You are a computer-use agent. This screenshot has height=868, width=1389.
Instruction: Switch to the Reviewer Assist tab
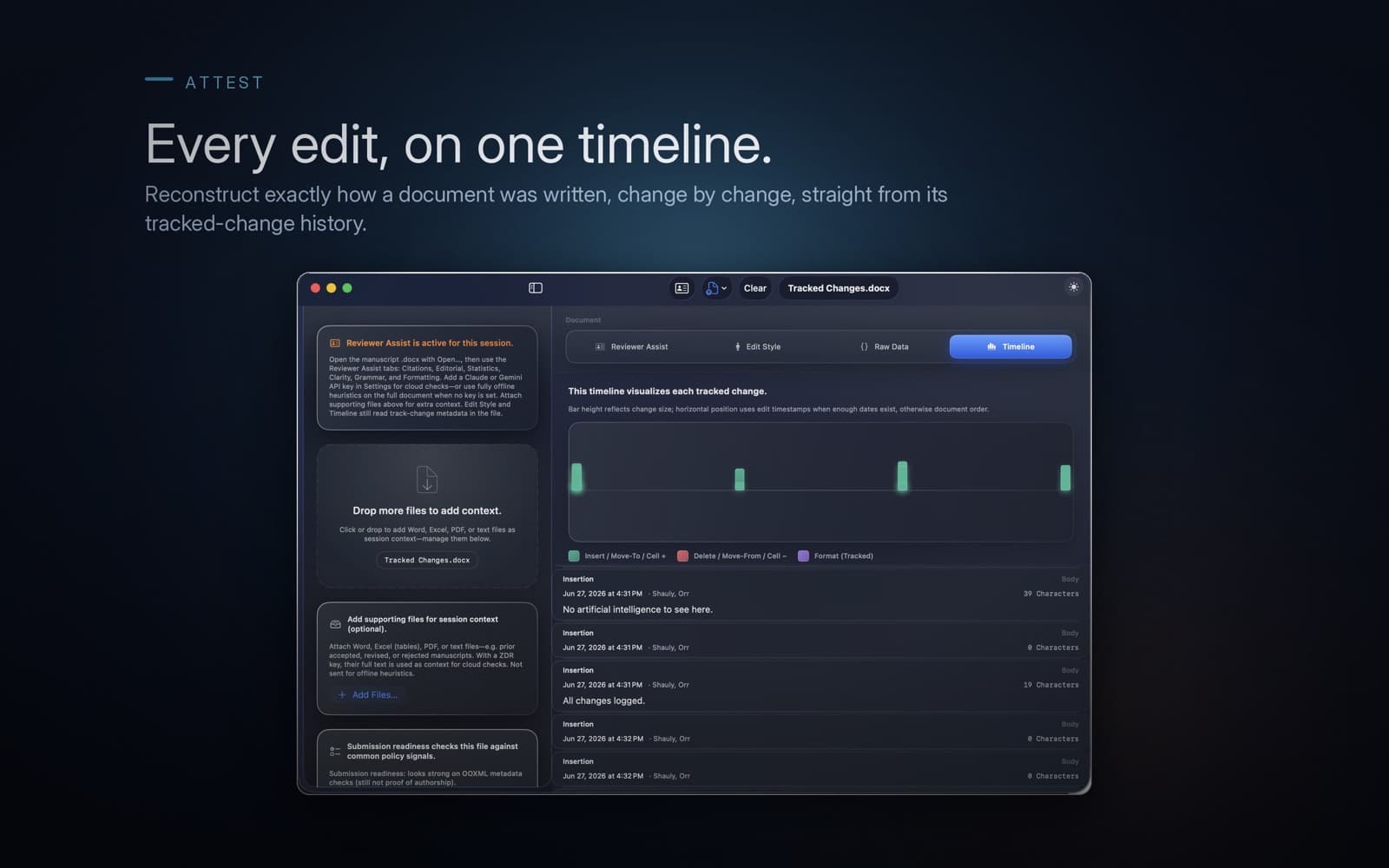(631, 346)
